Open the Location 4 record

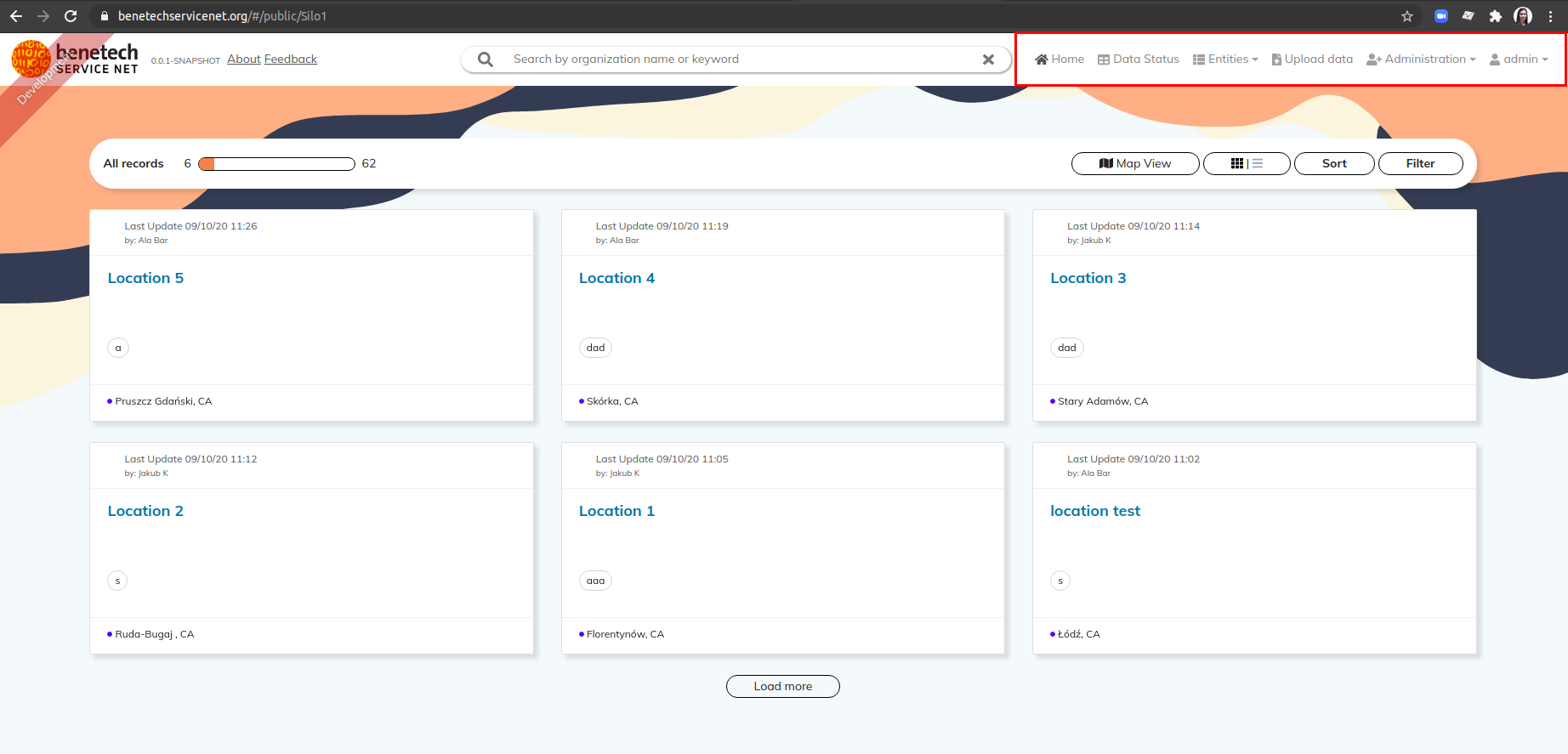[x=616, y=278]
